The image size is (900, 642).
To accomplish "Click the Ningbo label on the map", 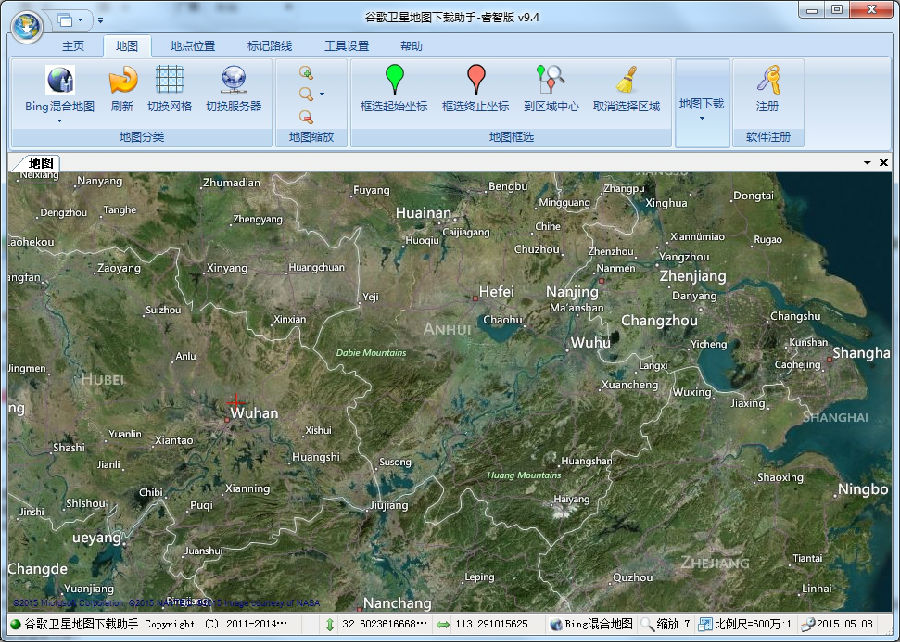I will point(863,489).
